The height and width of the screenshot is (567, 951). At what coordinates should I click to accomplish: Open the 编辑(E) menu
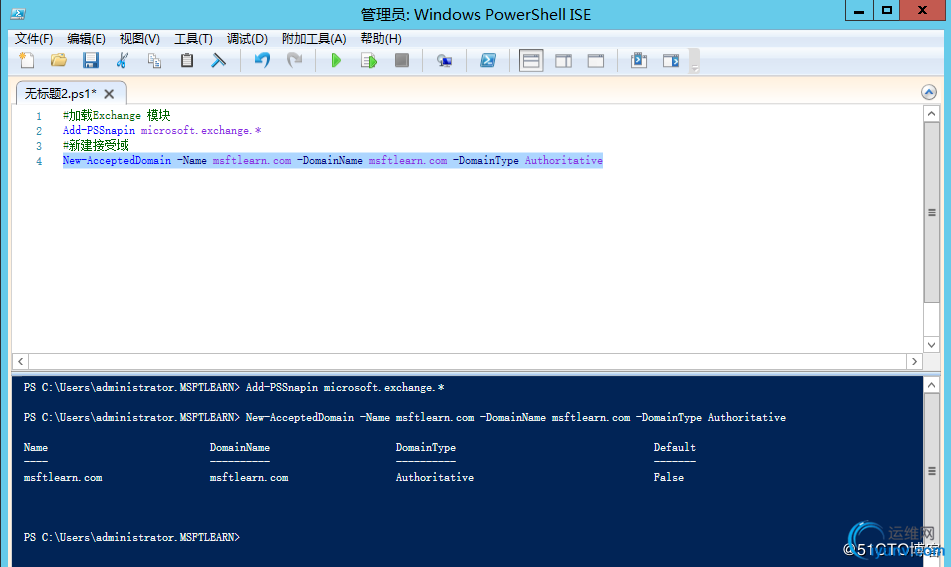click(x=86, y=39)
